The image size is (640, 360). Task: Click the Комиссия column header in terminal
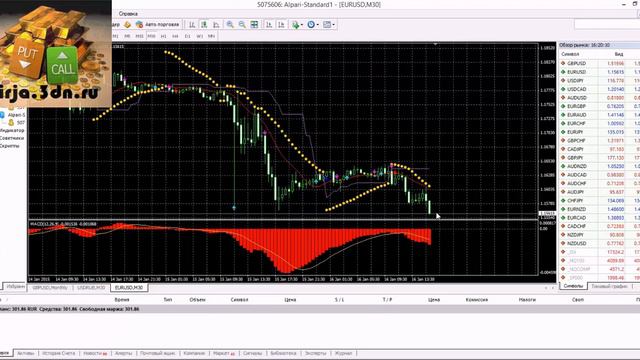477,300
